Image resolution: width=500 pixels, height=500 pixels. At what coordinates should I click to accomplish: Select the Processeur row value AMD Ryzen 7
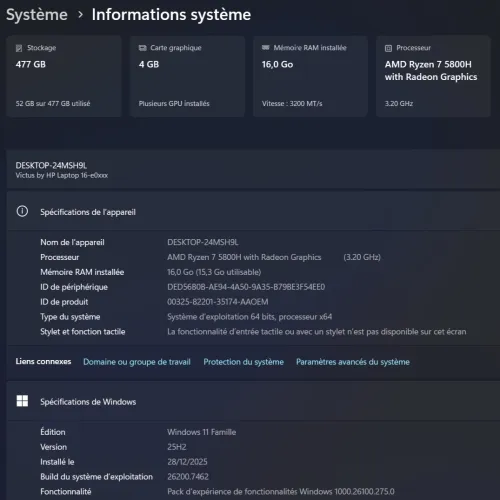(x=244, y=257)
